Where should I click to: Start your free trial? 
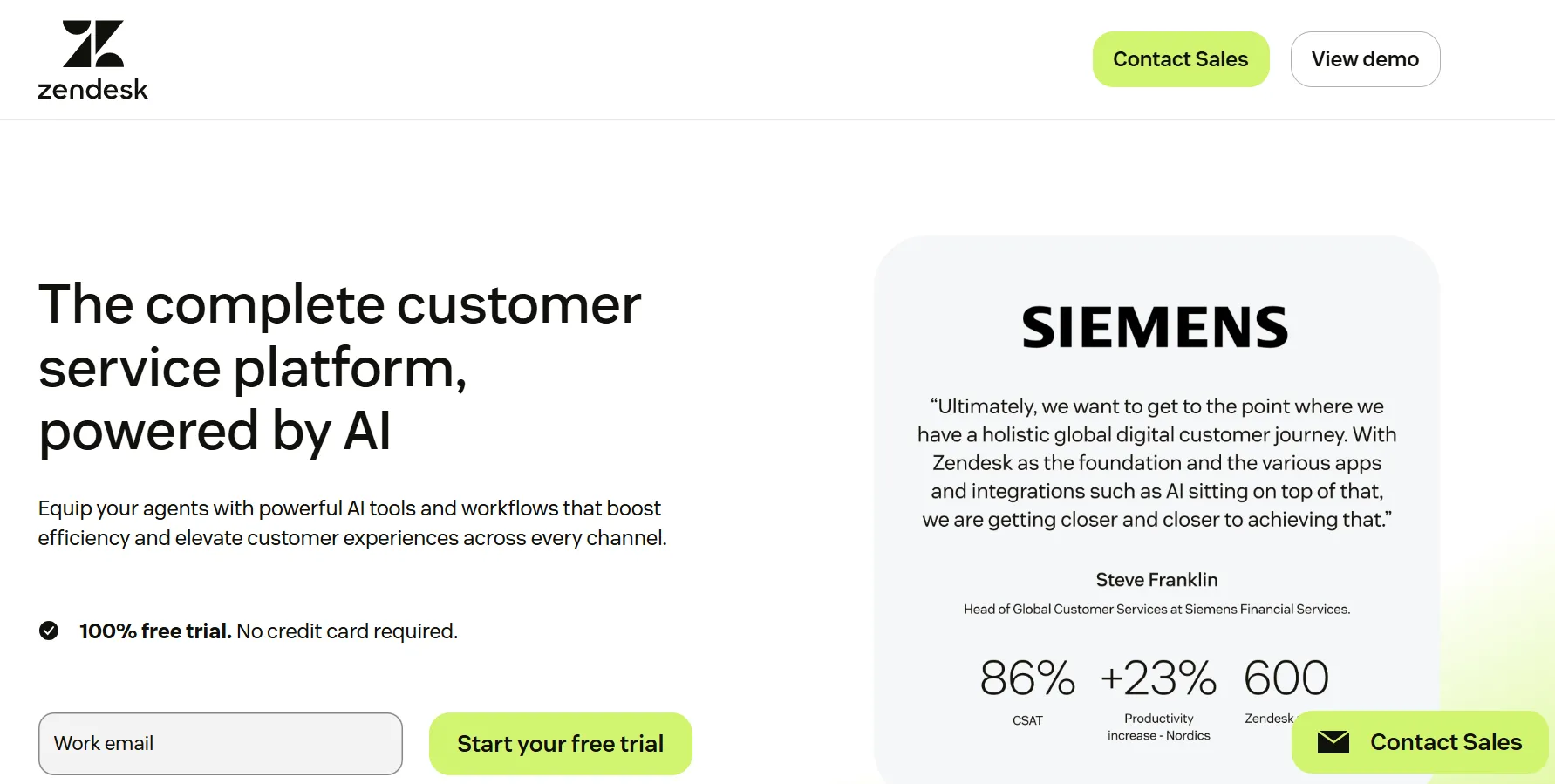coord(560,743)
